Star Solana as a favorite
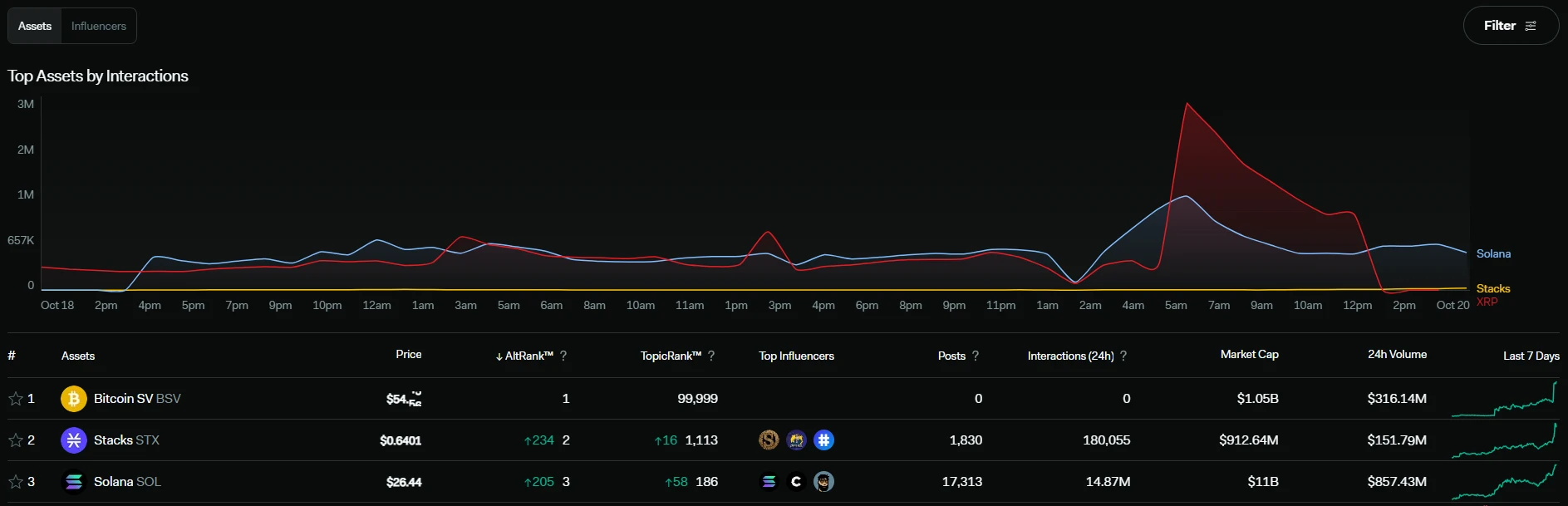Viewport: 1568px width, 506px height. 16,482
